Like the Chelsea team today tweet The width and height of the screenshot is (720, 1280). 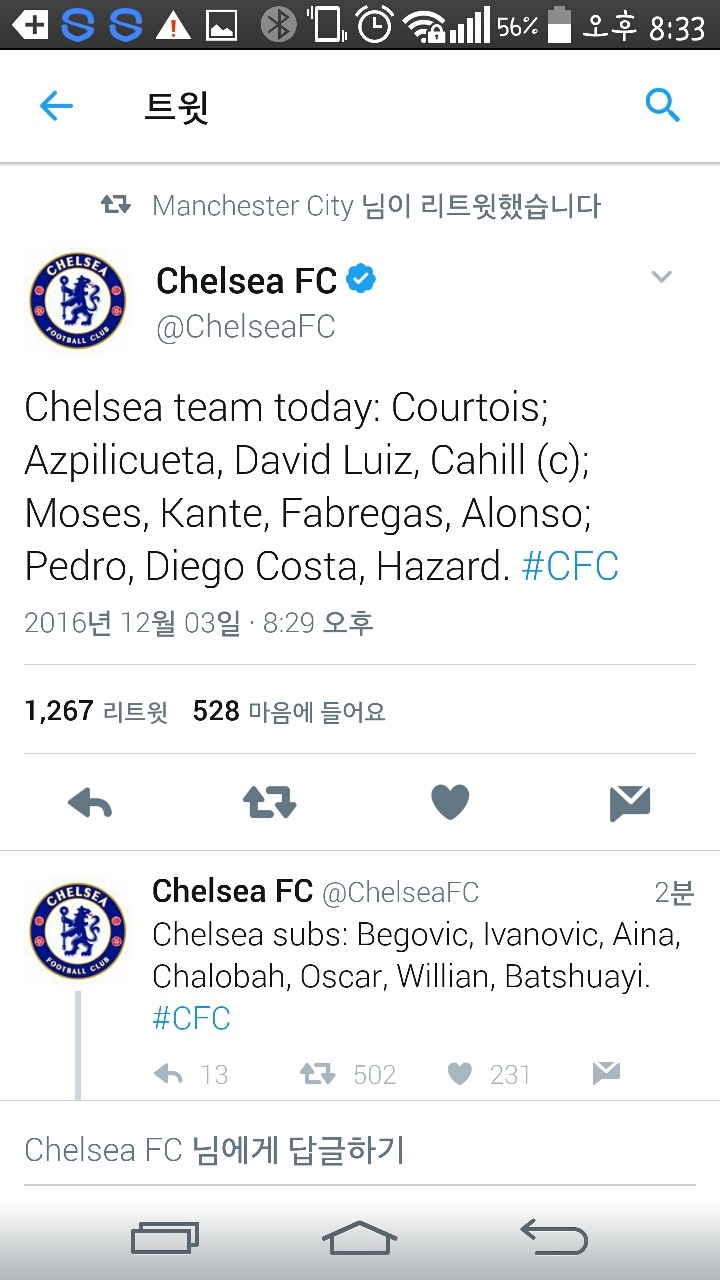coord(449,802)
